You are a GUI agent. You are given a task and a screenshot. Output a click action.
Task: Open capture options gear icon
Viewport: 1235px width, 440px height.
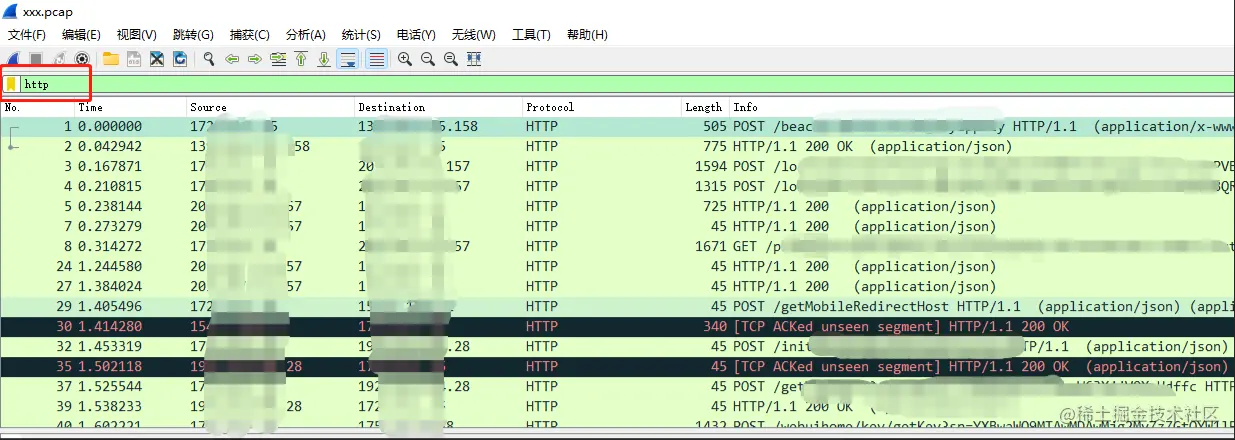coord(82,59)
